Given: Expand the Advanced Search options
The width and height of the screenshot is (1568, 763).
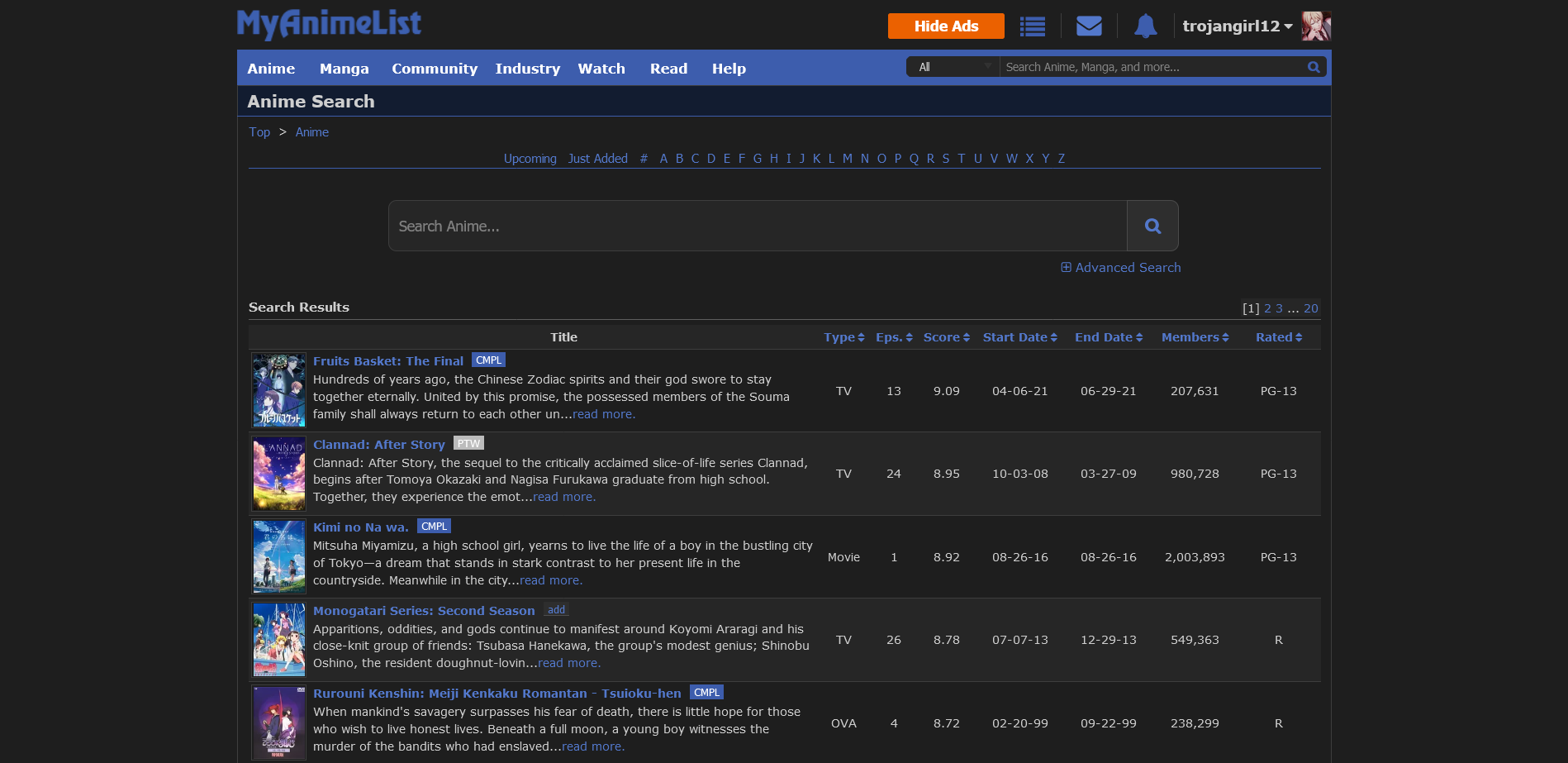Looking at the screenshot, I should pos(1120,268).
